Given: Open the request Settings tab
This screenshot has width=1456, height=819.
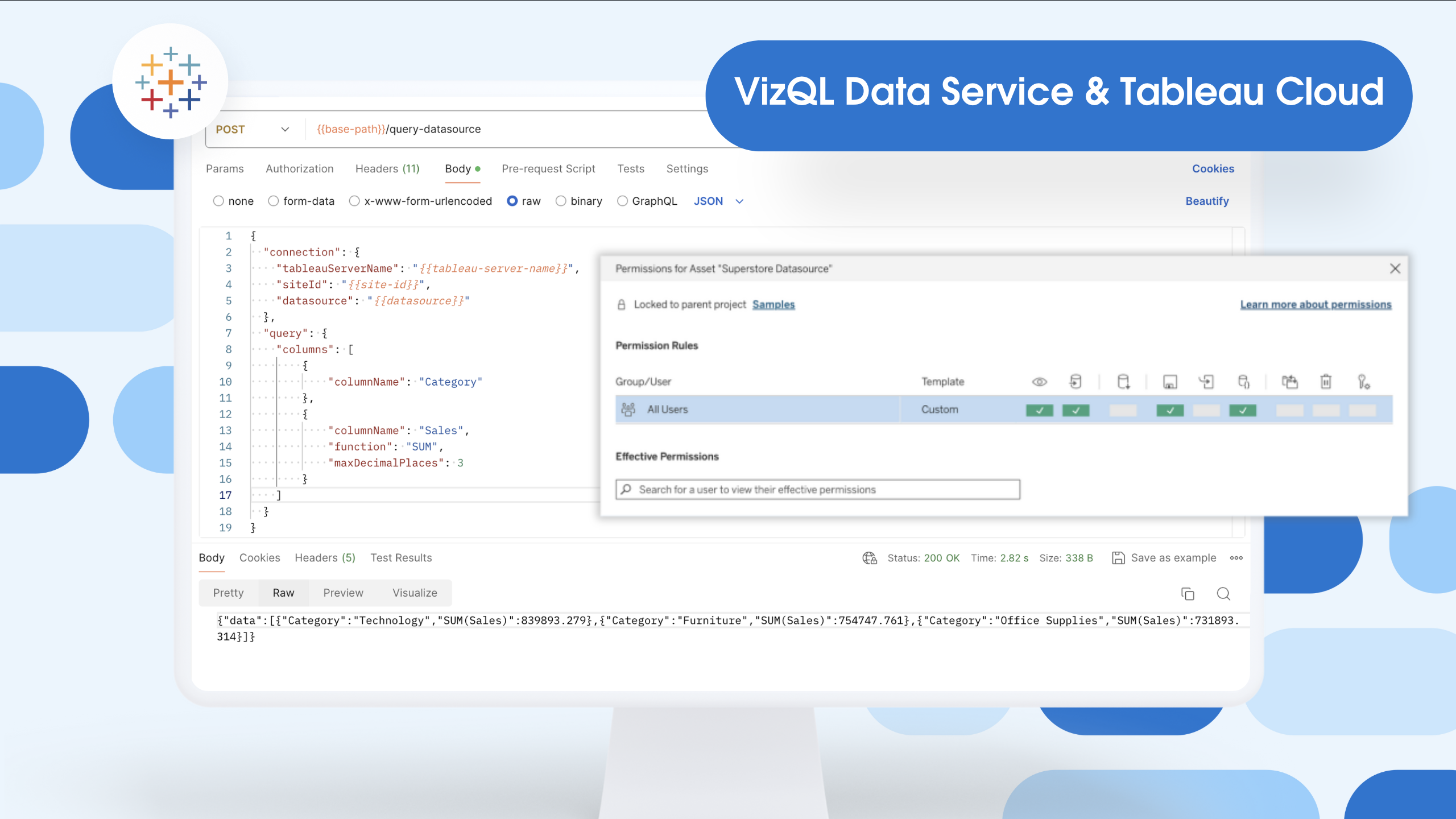Looking at the screenshot, I should (687, 169).
